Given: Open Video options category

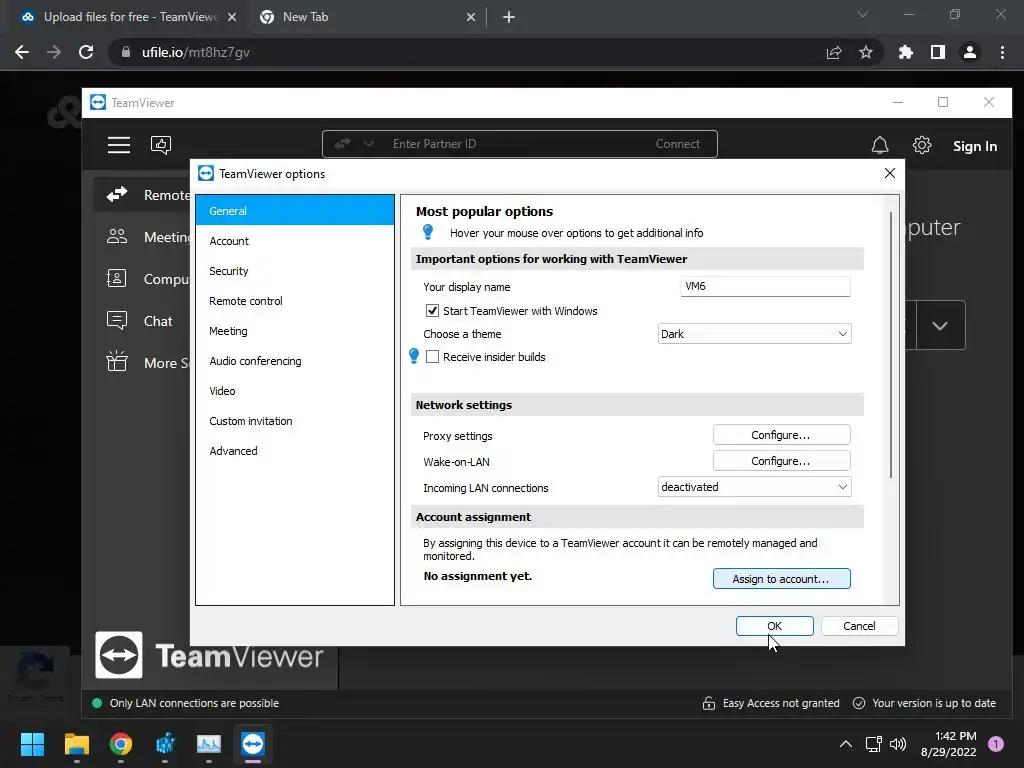Looking at the screenshot, I should [295, 391].
